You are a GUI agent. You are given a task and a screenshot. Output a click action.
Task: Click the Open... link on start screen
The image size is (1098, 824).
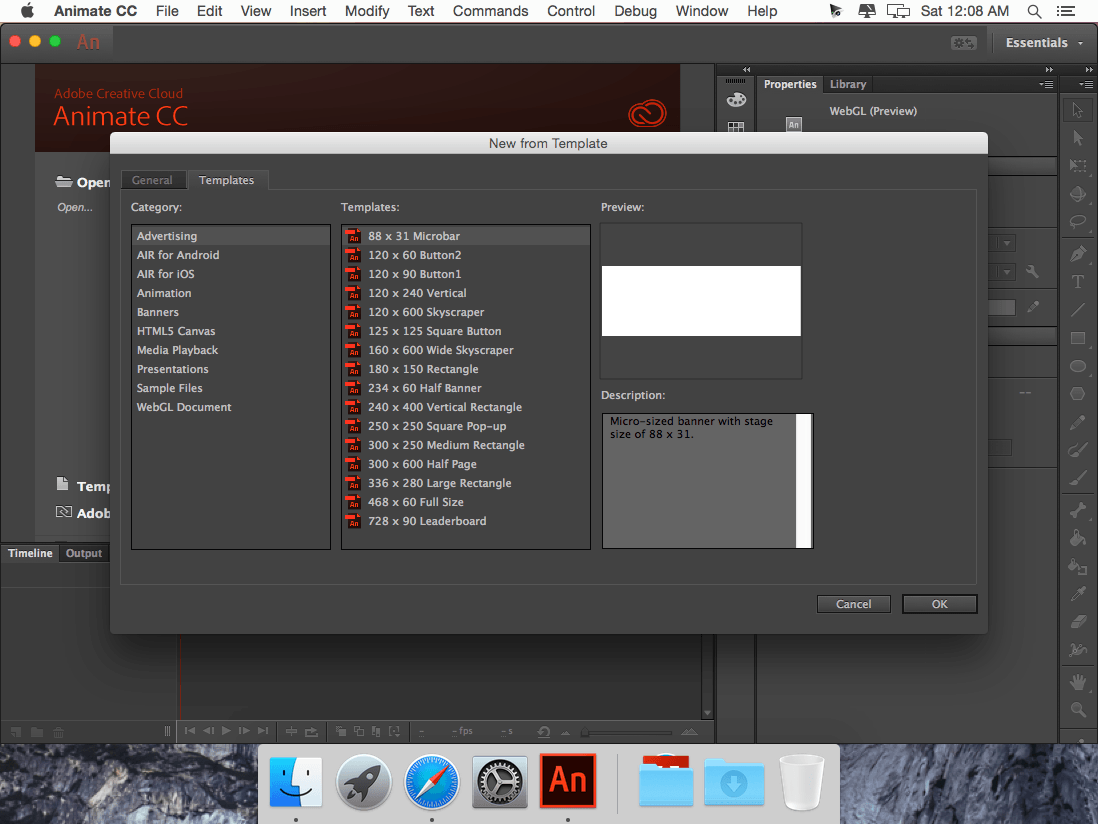click(x=75, y=207)
